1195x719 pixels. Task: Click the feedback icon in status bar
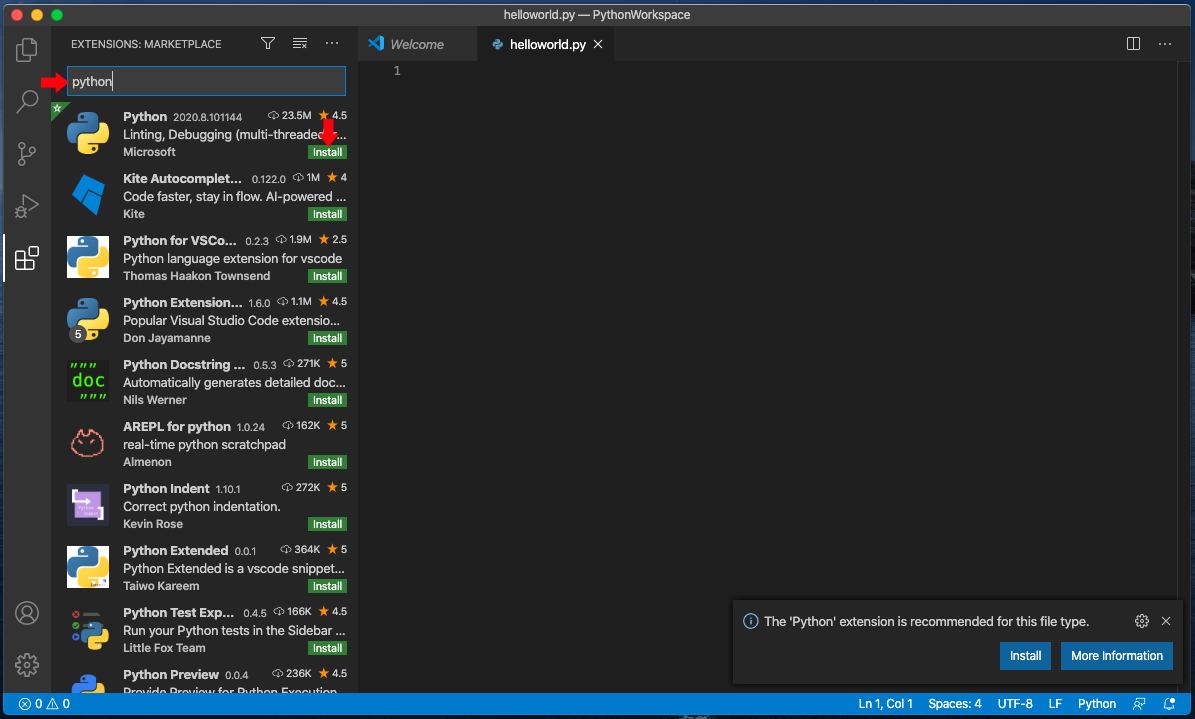1139,704
